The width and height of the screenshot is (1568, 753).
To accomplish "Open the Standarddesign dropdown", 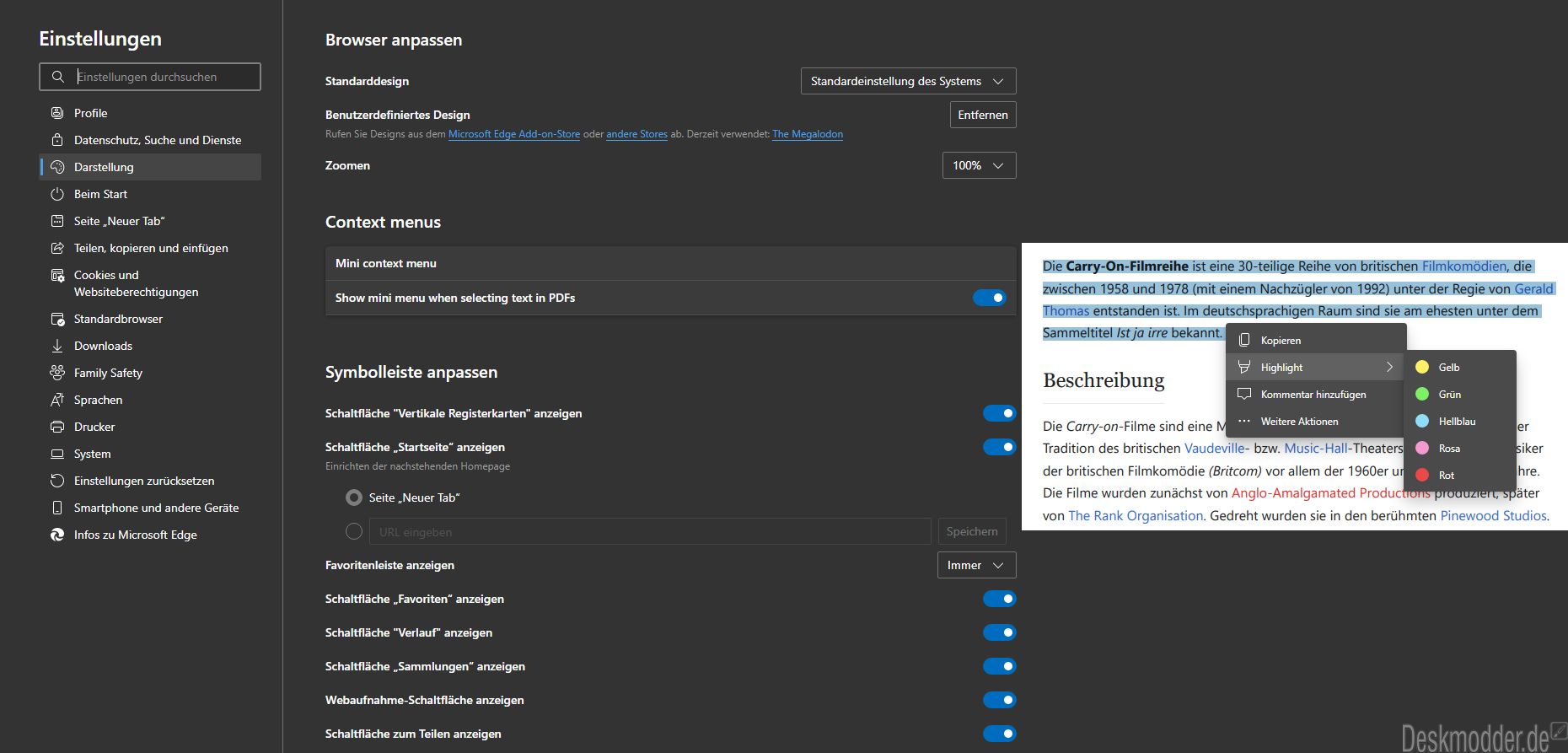I will pos(908,81).
